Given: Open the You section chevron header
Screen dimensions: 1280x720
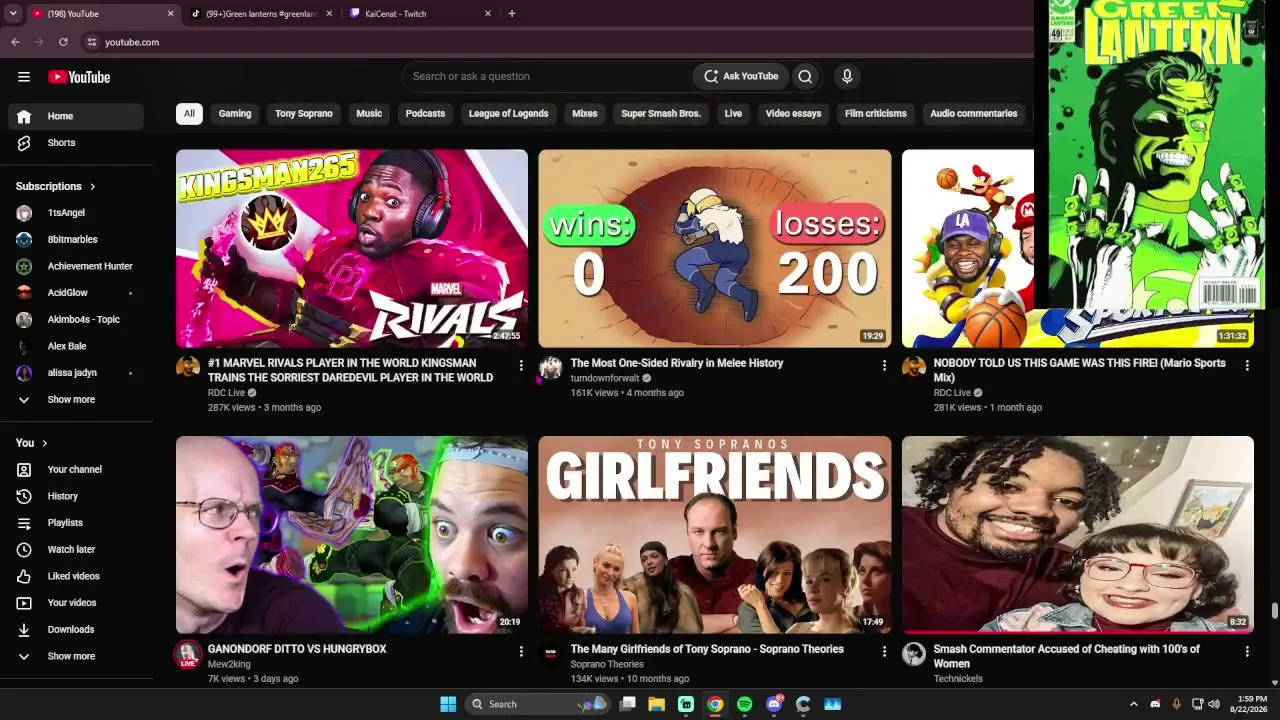Looking at the screenshot, I should pos(32,443).
